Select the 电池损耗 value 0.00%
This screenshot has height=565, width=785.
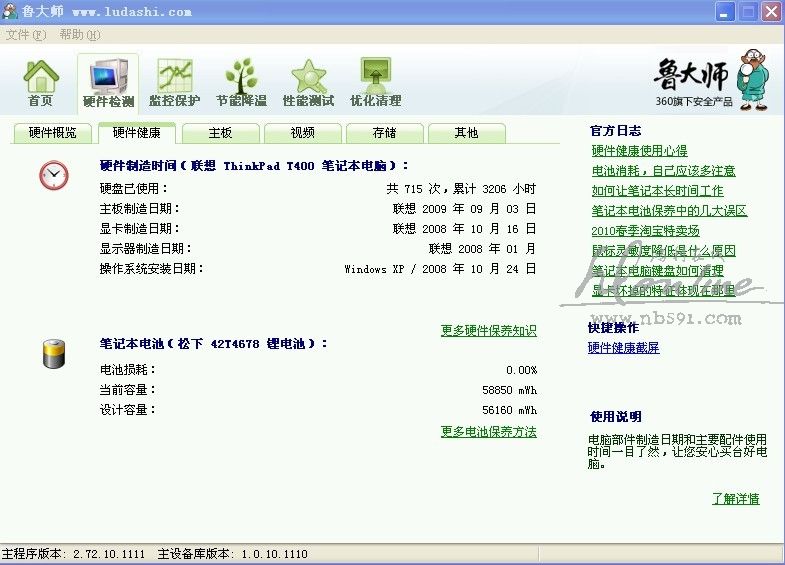(x=521, y=370)
